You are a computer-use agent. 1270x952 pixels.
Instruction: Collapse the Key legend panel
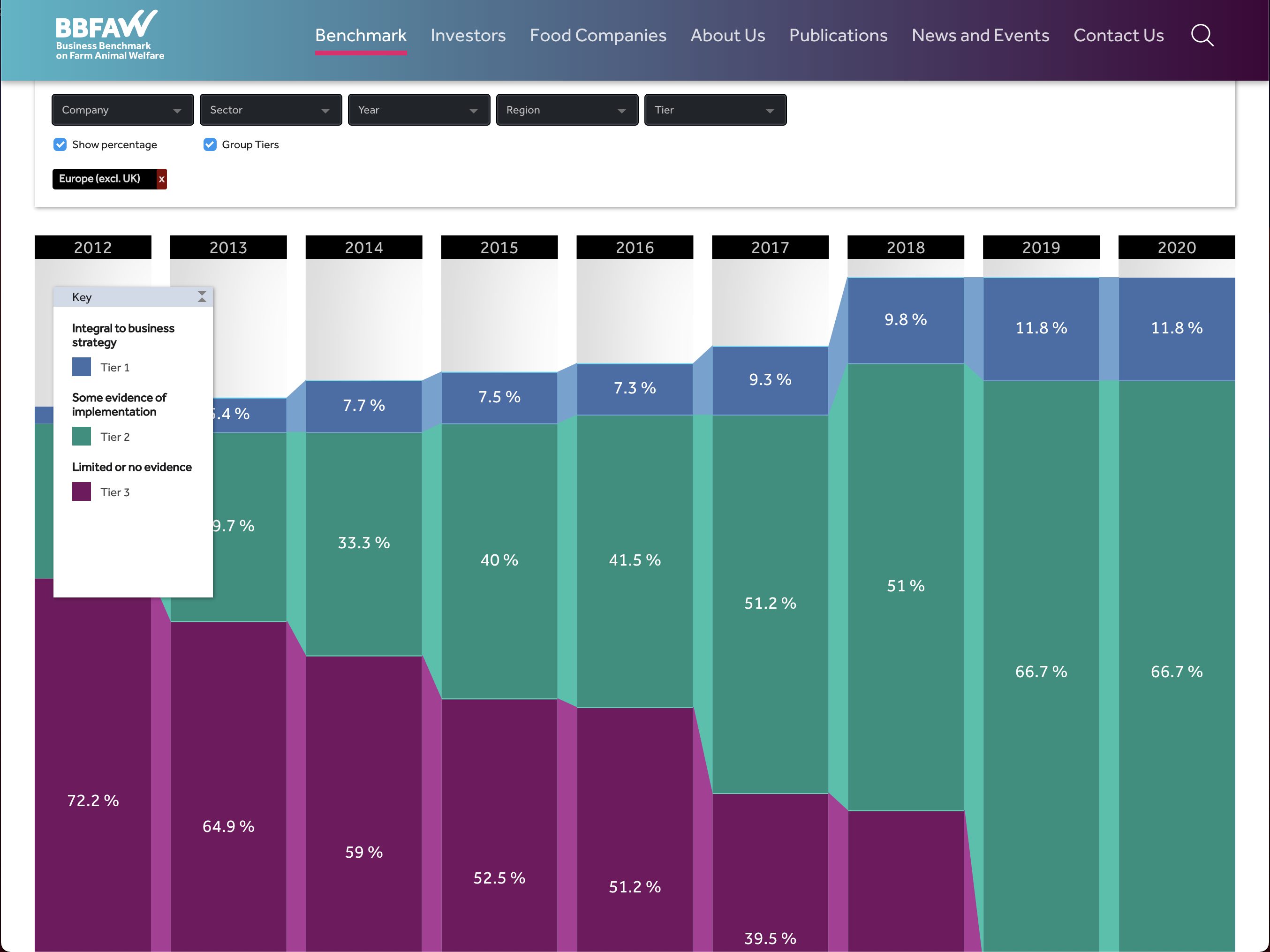coord(202,297)
